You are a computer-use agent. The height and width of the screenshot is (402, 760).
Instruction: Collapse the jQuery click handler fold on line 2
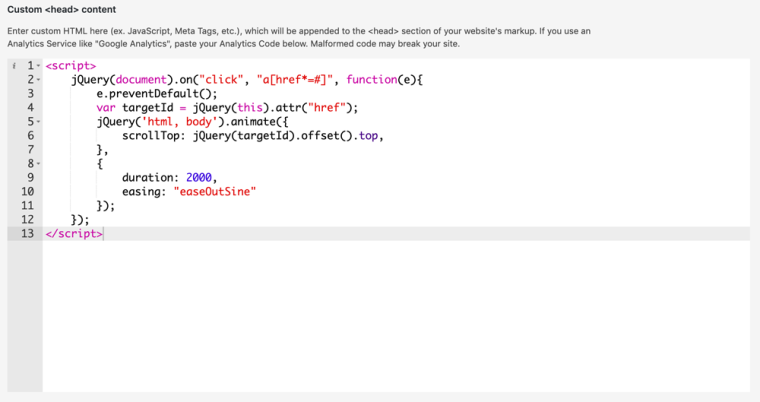38,79
